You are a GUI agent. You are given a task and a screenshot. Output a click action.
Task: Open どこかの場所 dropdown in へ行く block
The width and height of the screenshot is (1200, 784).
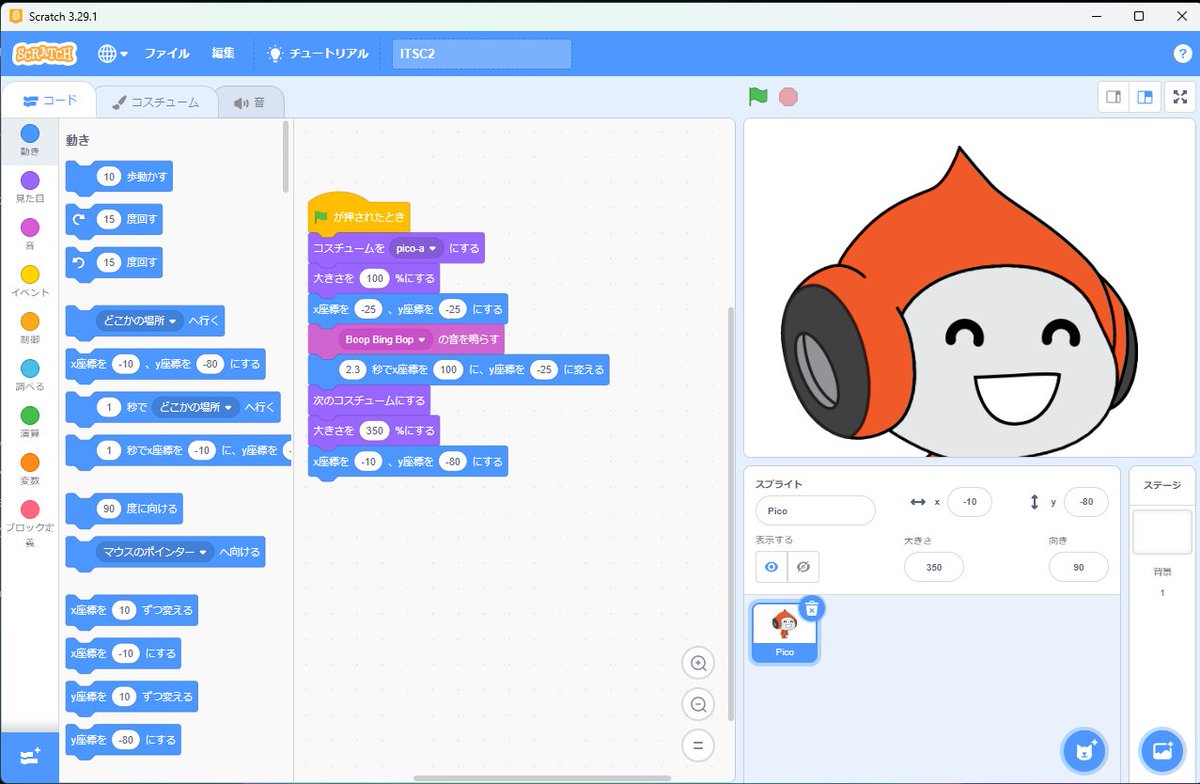[x=140, y=321]
